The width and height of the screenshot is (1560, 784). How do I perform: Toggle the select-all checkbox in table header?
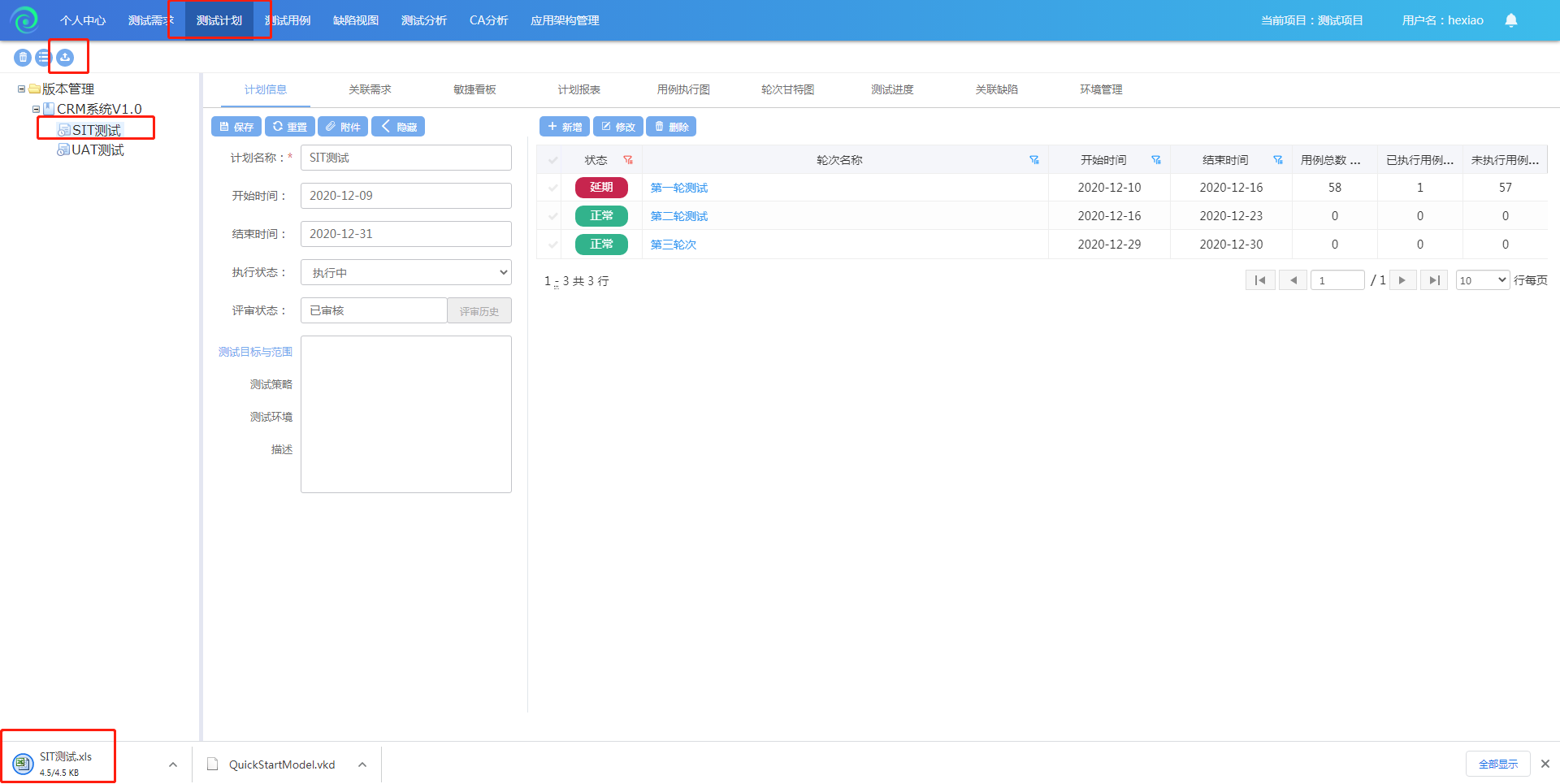[553, 160]
